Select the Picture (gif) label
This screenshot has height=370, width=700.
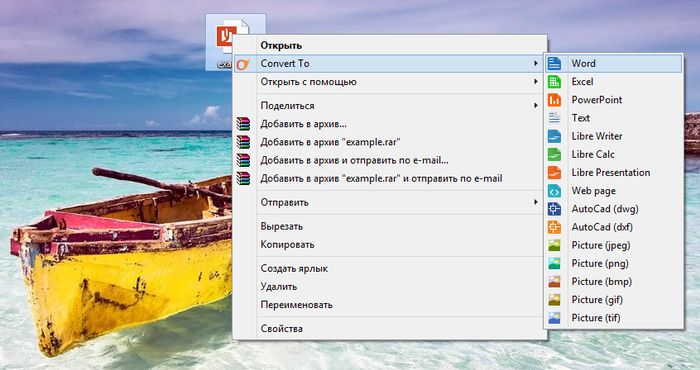coord(597,300)
